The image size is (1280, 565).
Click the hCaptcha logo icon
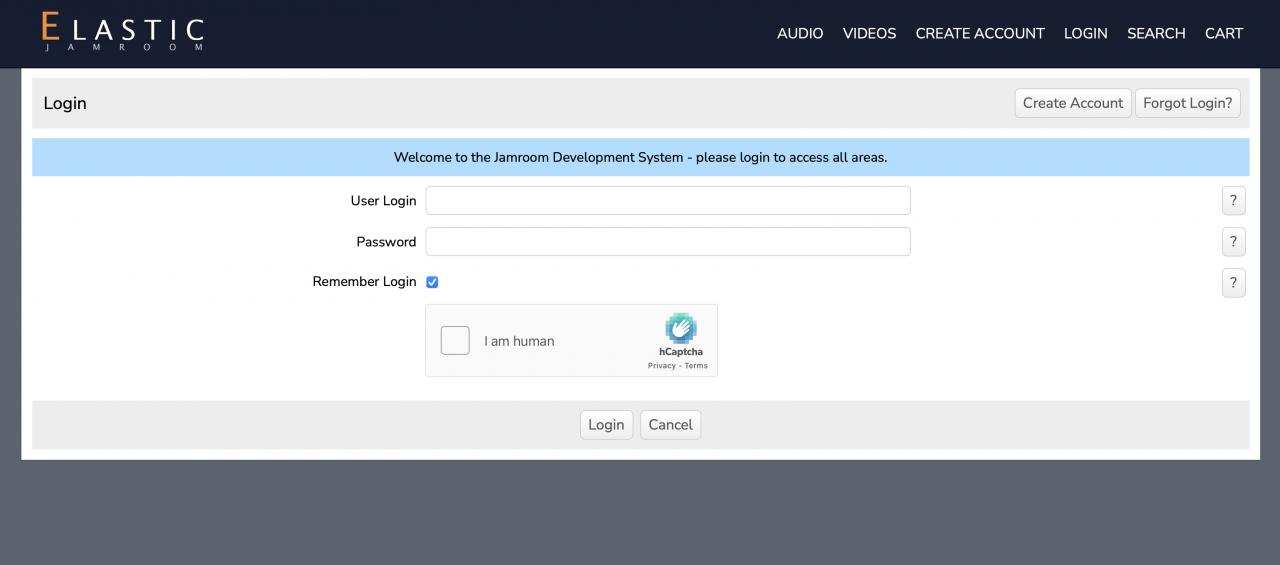pos(681,328)
